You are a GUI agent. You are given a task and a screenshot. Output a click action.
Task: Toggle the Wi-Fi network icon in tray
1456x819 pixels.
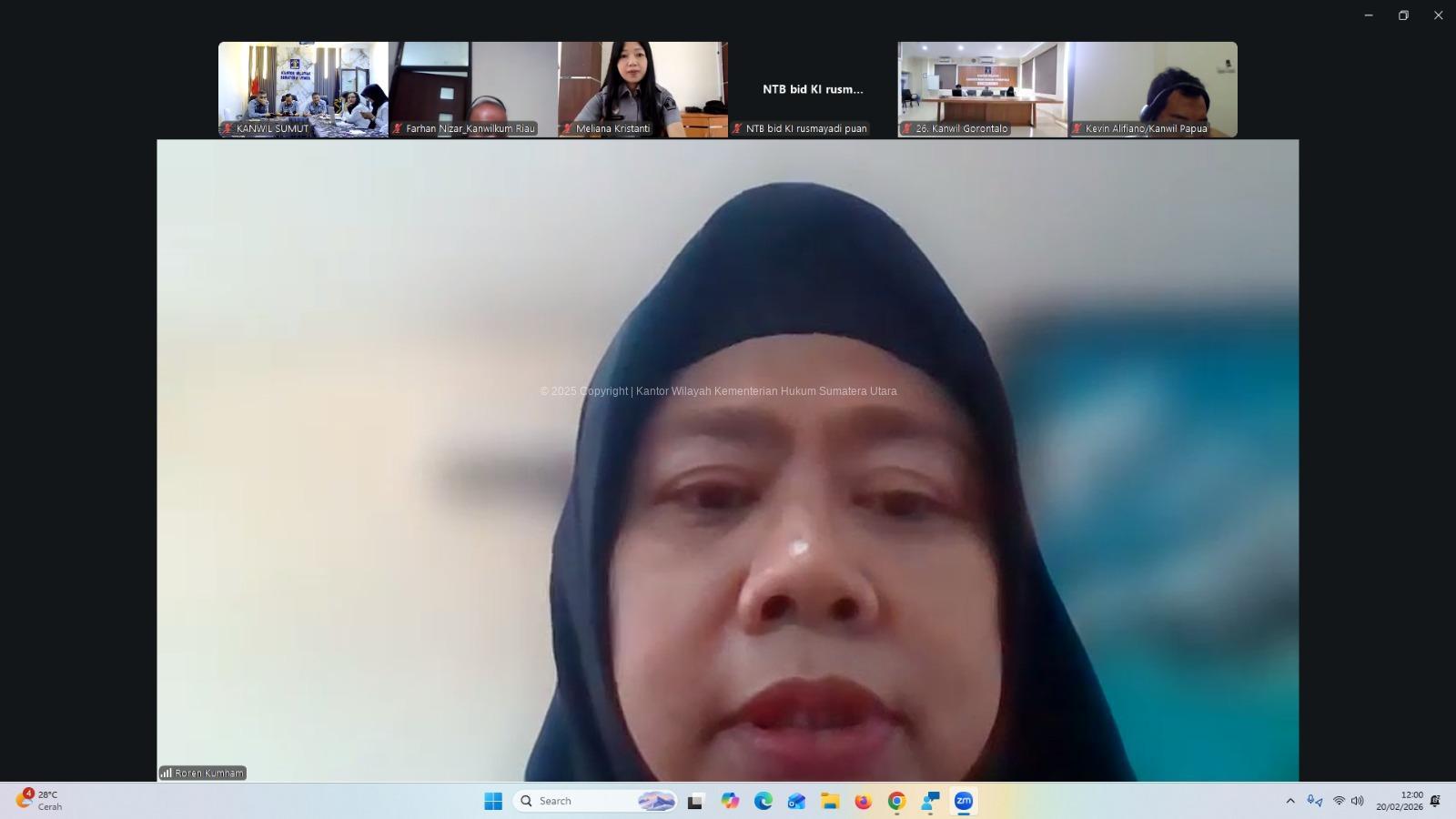[1339, 801]
